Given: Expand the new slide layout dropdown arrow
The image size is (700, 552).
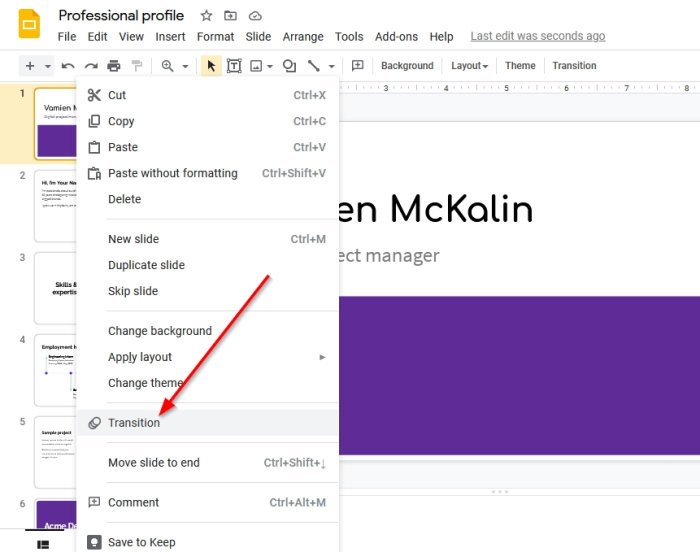Looking at the screenshot, I should click(47, 67).
